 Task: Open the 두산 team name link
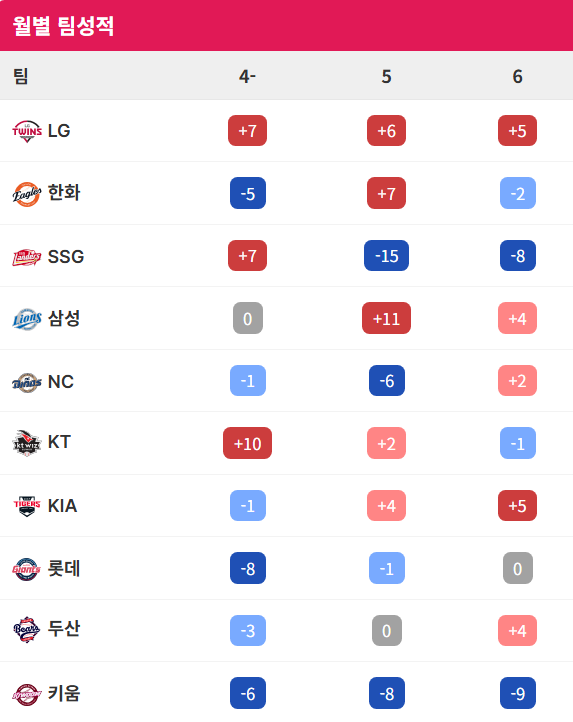point(64,629)
